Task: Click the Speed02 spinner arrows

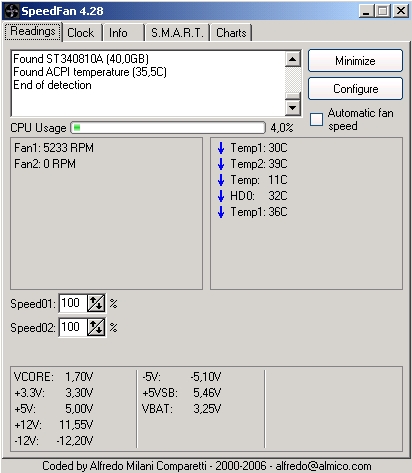Action: coord(96,327)
